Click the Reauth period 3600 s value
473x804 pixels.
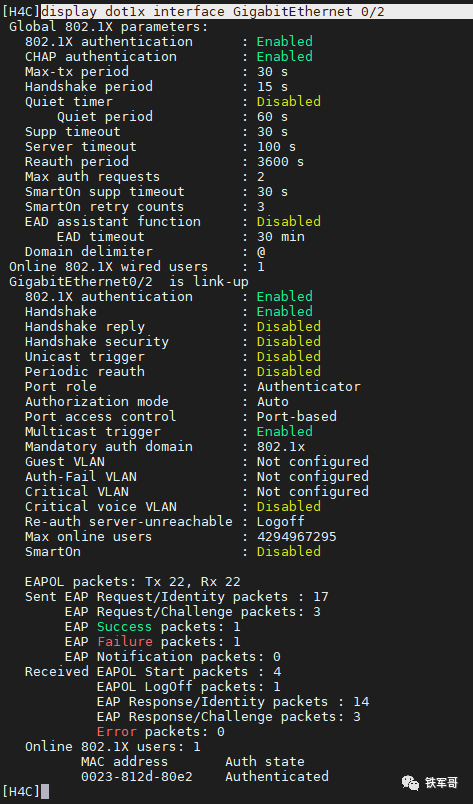pyautogui.click(x=281, y=162)
